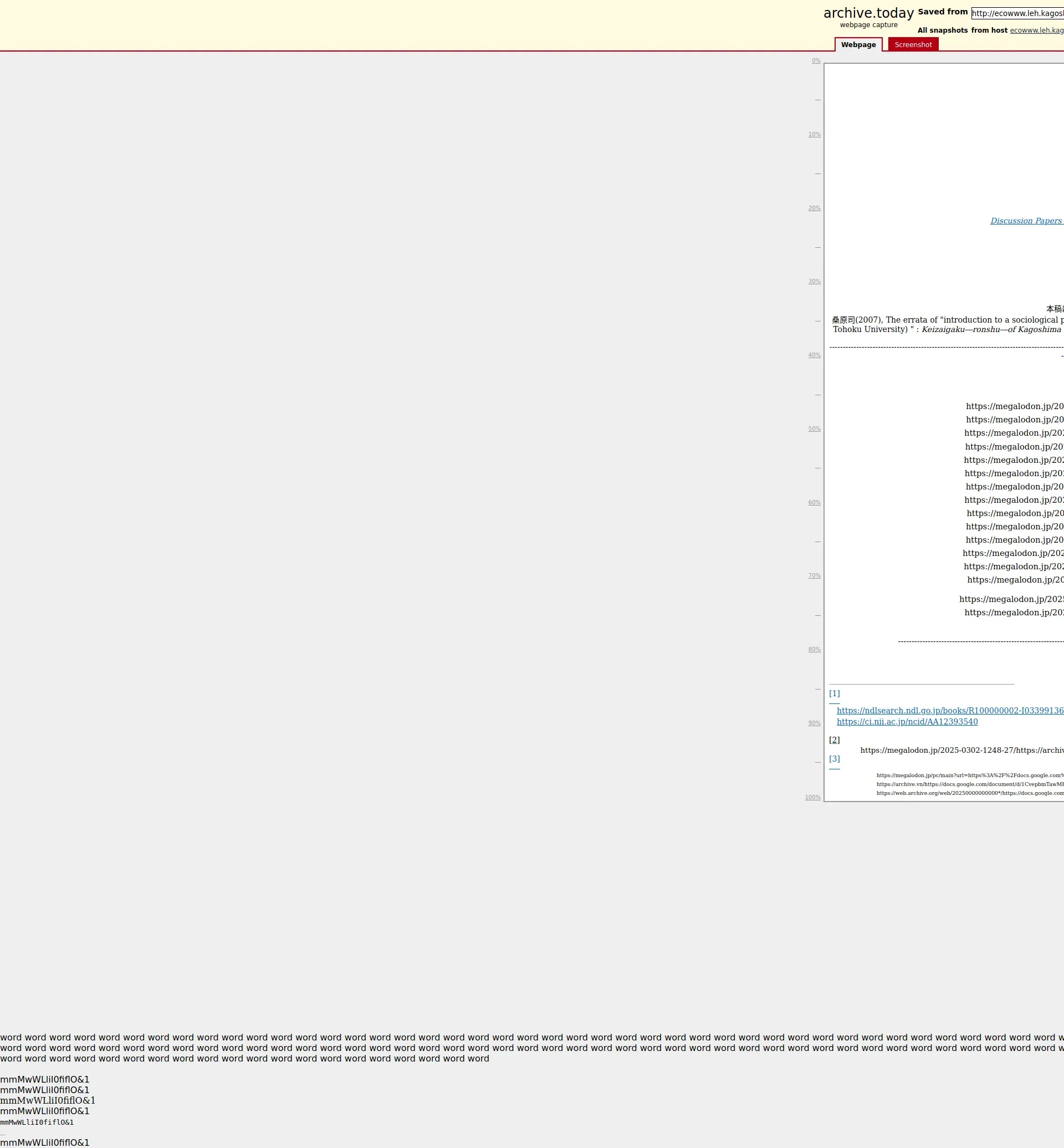Jump to 40% page position marker

814,355
